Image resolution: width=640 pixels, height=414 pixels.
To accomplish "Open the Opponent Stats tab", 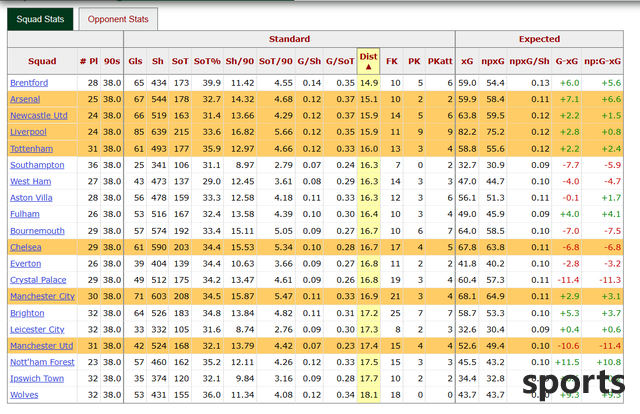I will 118,19.
